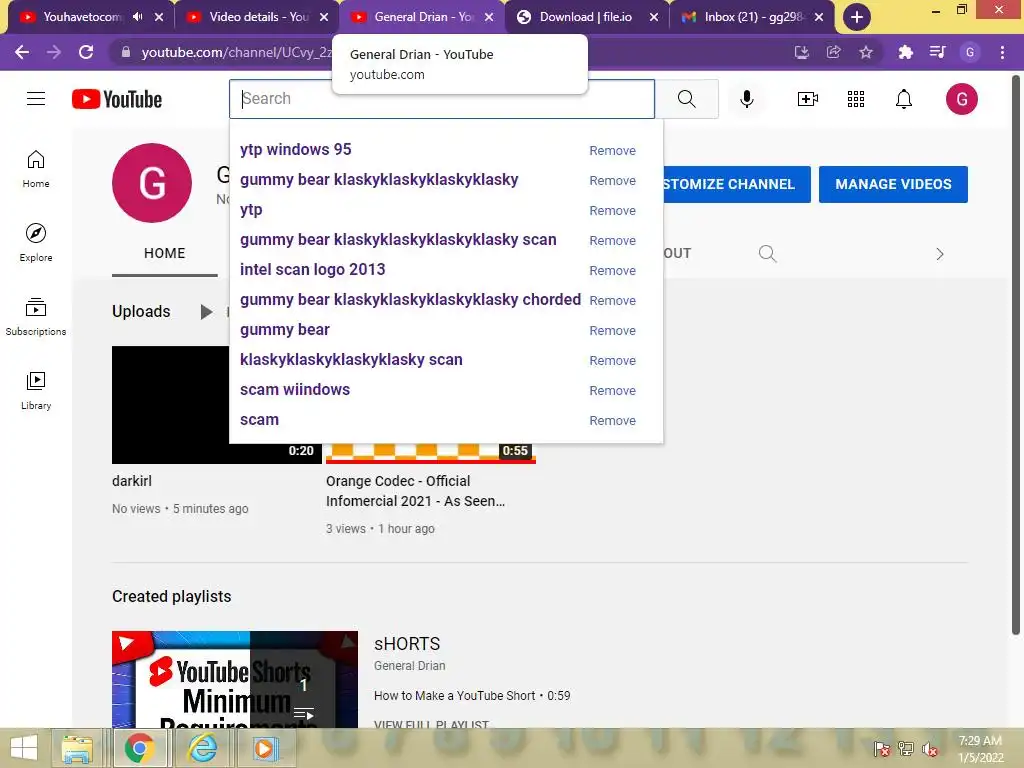
Task: Switch to the Inbox (21) Gmail tab
Action: (x=753, y=17)
